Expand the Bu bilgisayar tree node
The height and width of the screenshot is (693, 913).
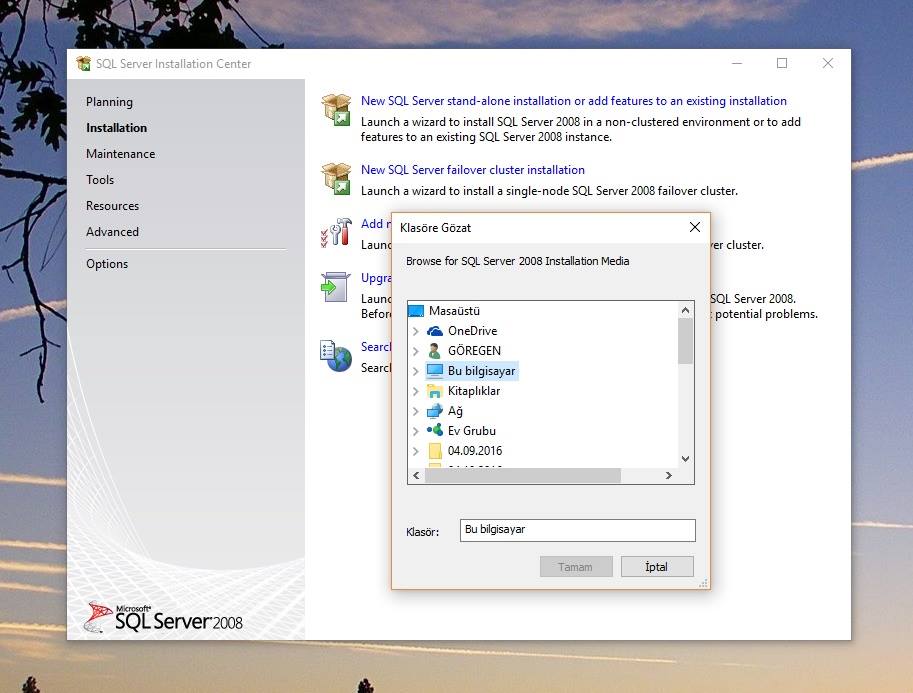tap(416, 371)
